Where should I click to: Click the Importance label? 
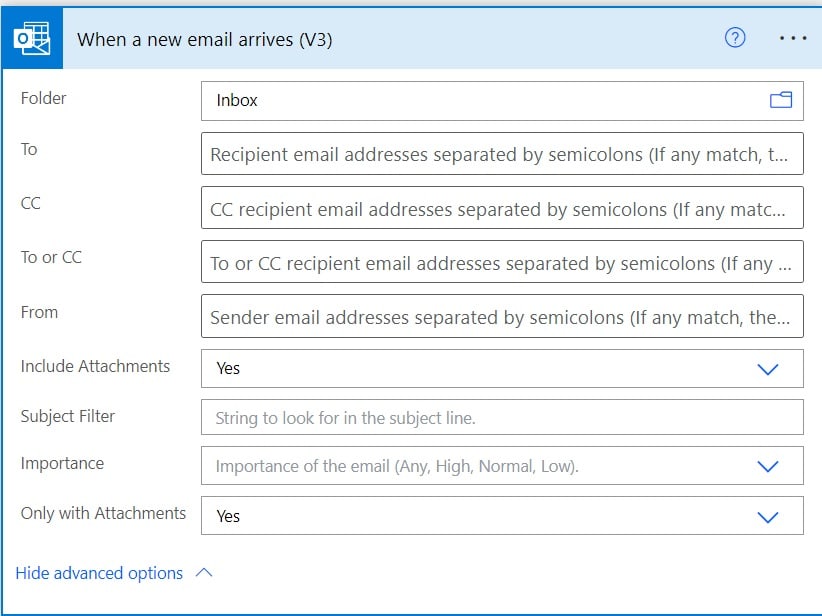tap(62, 463)
